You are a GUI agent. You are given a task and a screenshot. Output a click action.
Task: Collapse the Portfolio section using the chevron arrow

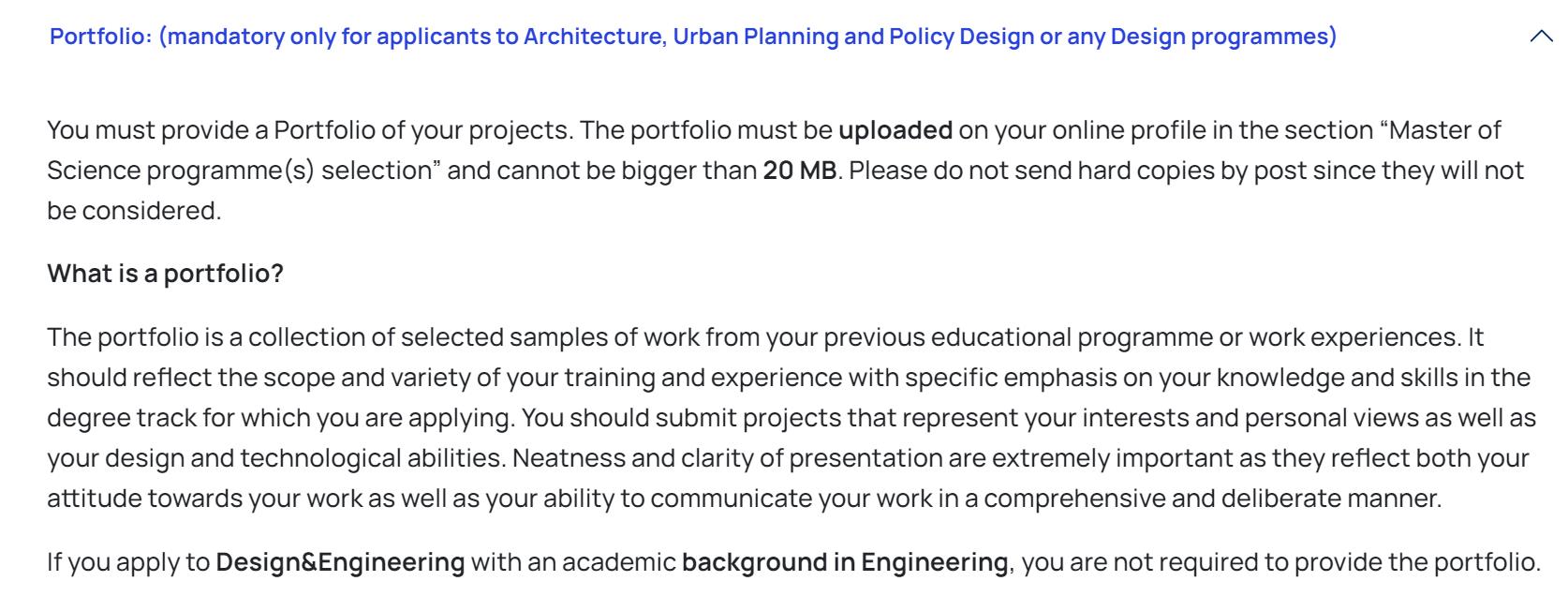point(1540,37)
